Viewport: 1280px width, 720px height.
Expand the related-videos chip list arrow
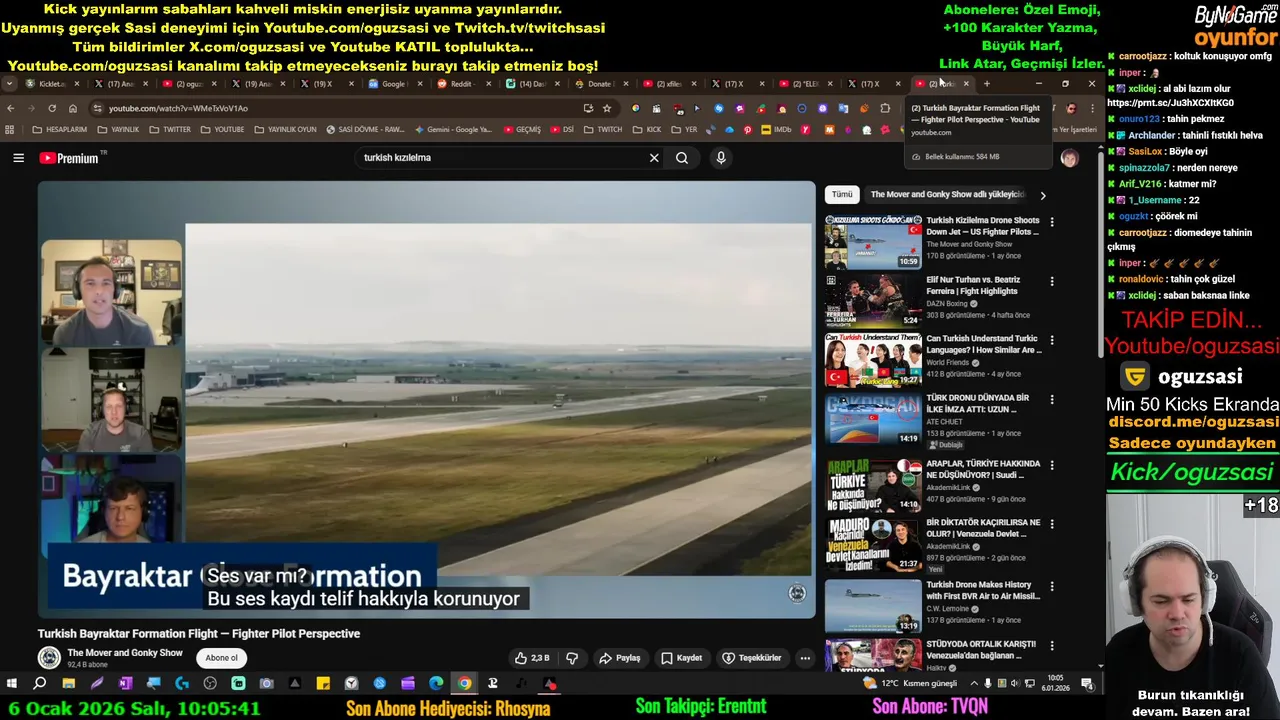point(1042,195)
